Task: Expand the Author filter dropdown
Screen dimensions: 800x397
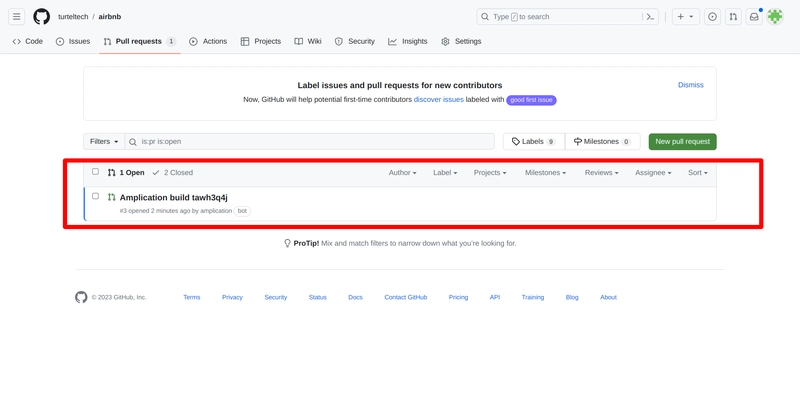Action: click(403, 172)
